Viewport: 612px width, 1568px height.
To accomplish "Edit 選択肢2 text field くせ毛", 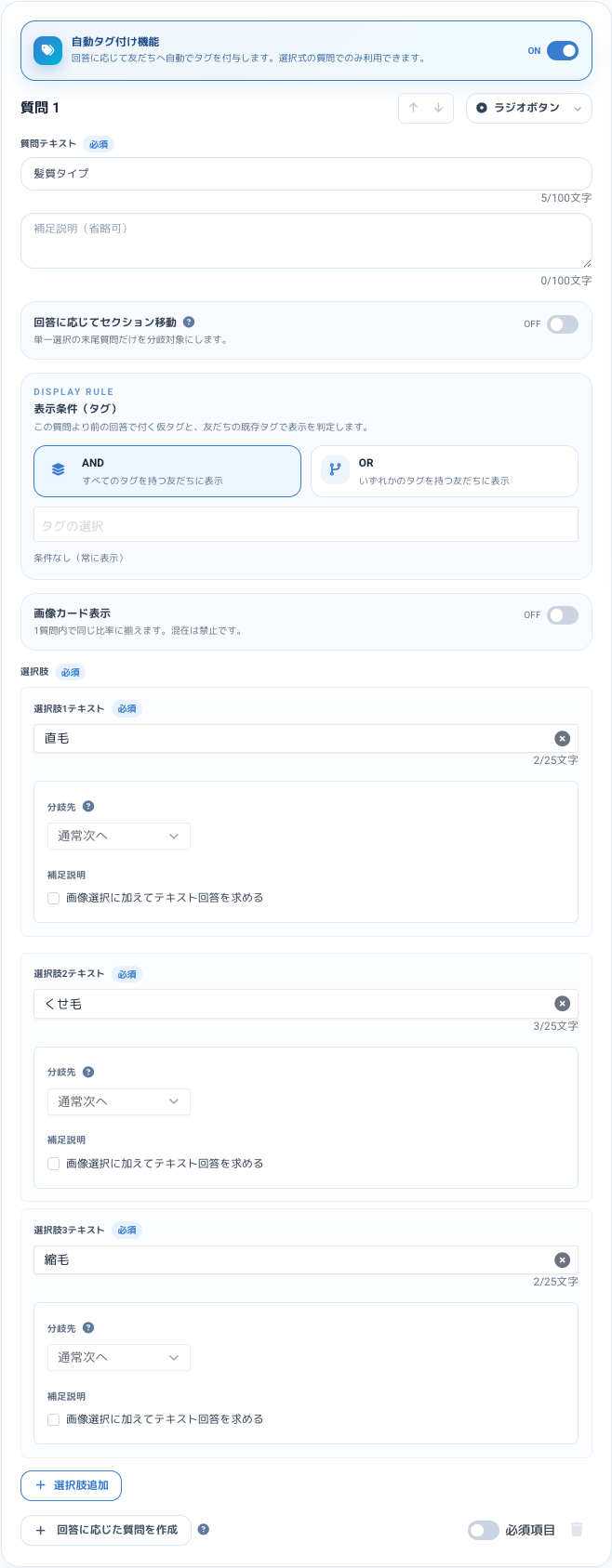I will (306, 1004).
